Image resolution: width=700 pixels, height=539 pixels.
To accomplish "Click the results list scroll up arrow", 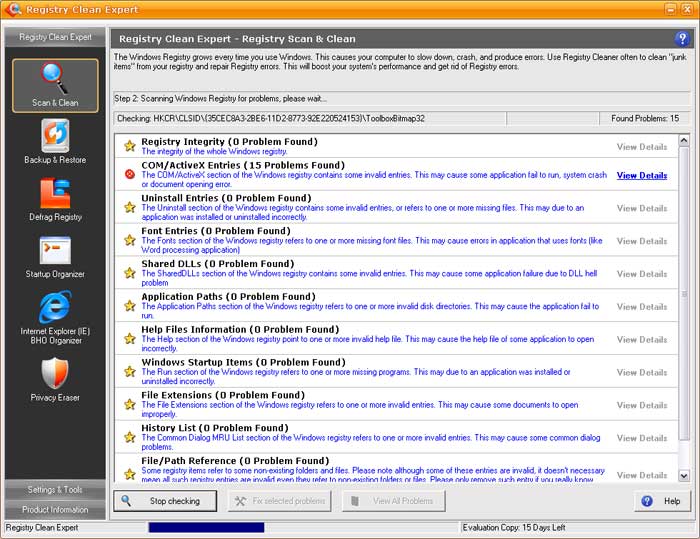I will coord(683,141).
